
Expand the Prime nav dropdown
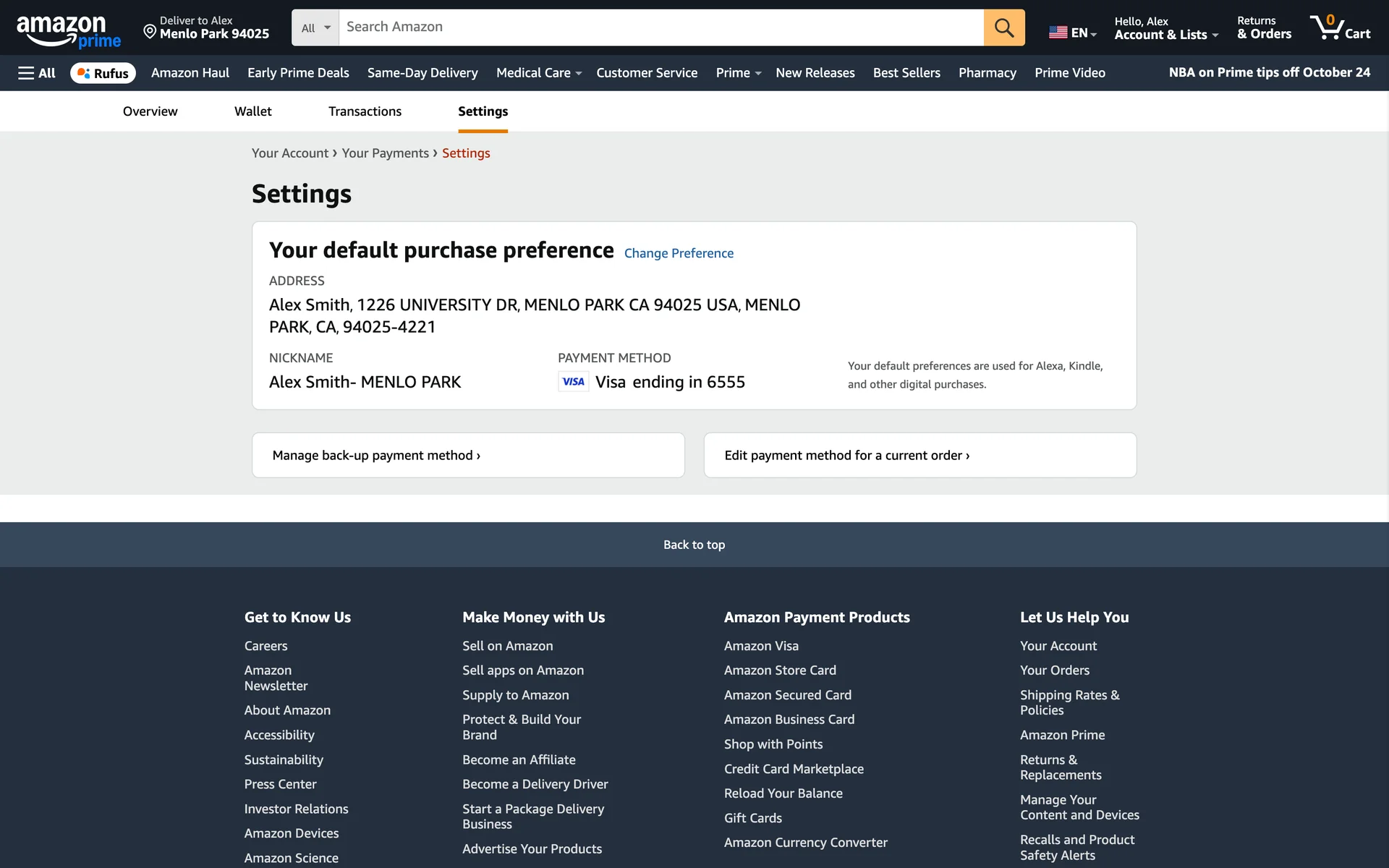pyautogui.click(x=738, y=73)
